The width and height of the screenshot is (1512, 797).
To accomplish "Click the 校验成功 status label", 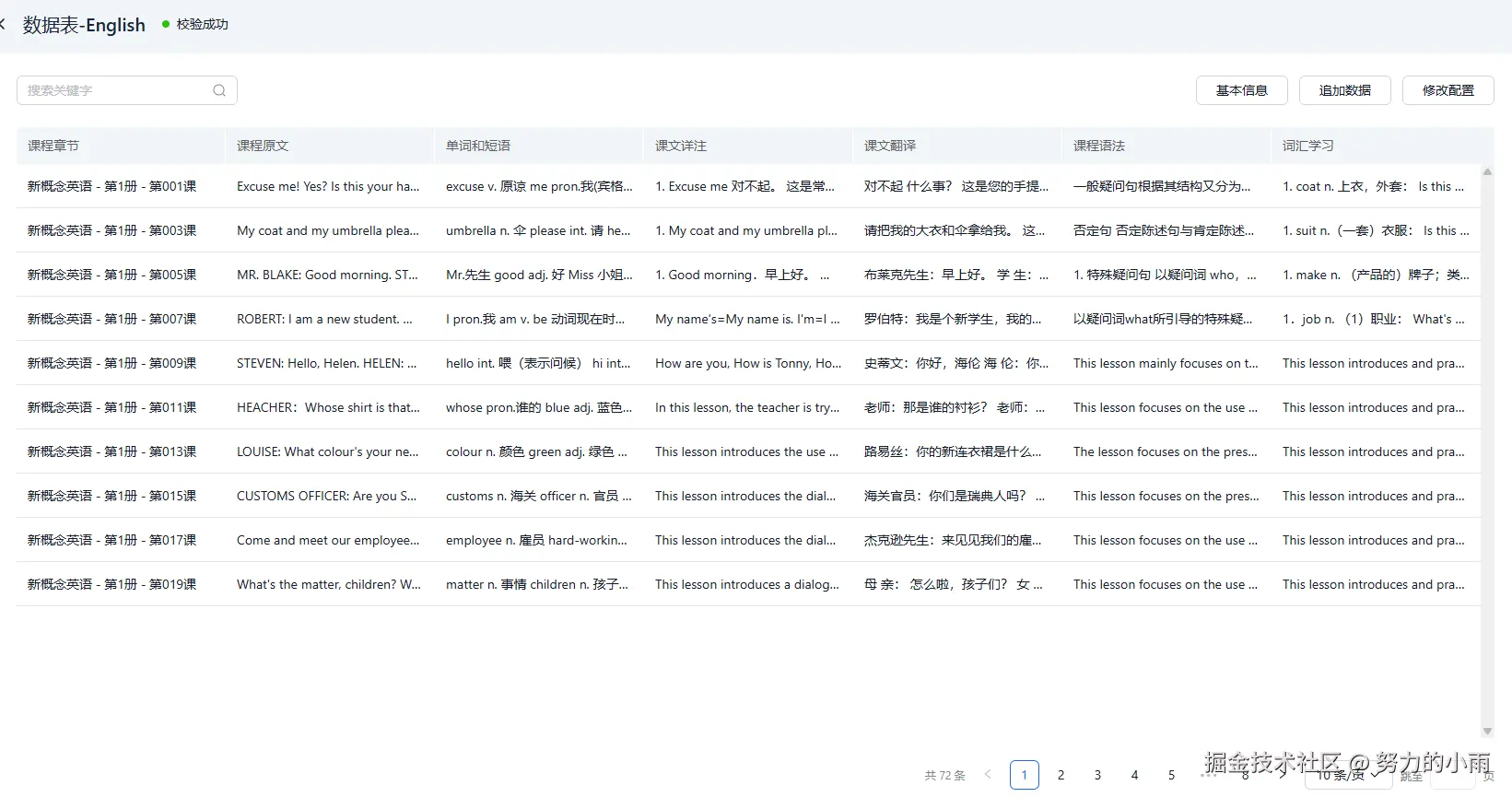I will pos(202,25).
